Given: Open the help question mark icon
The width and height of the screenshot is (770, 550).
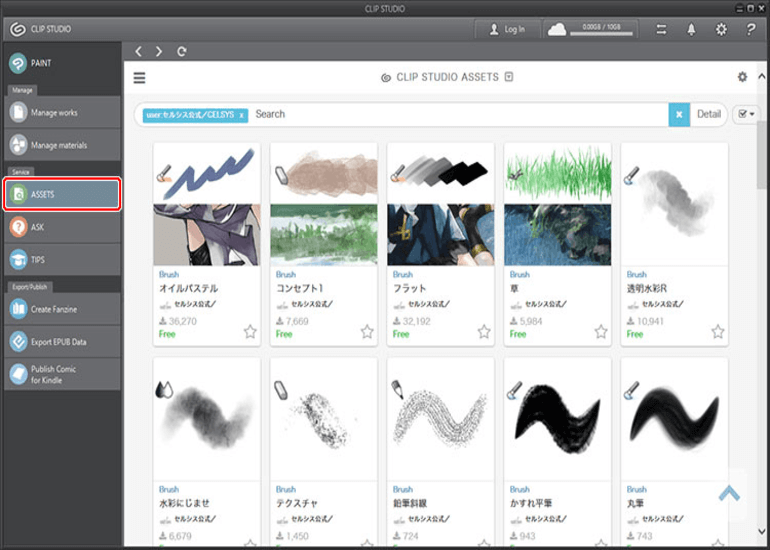Looking at the screenshot, I should point(750,29).
